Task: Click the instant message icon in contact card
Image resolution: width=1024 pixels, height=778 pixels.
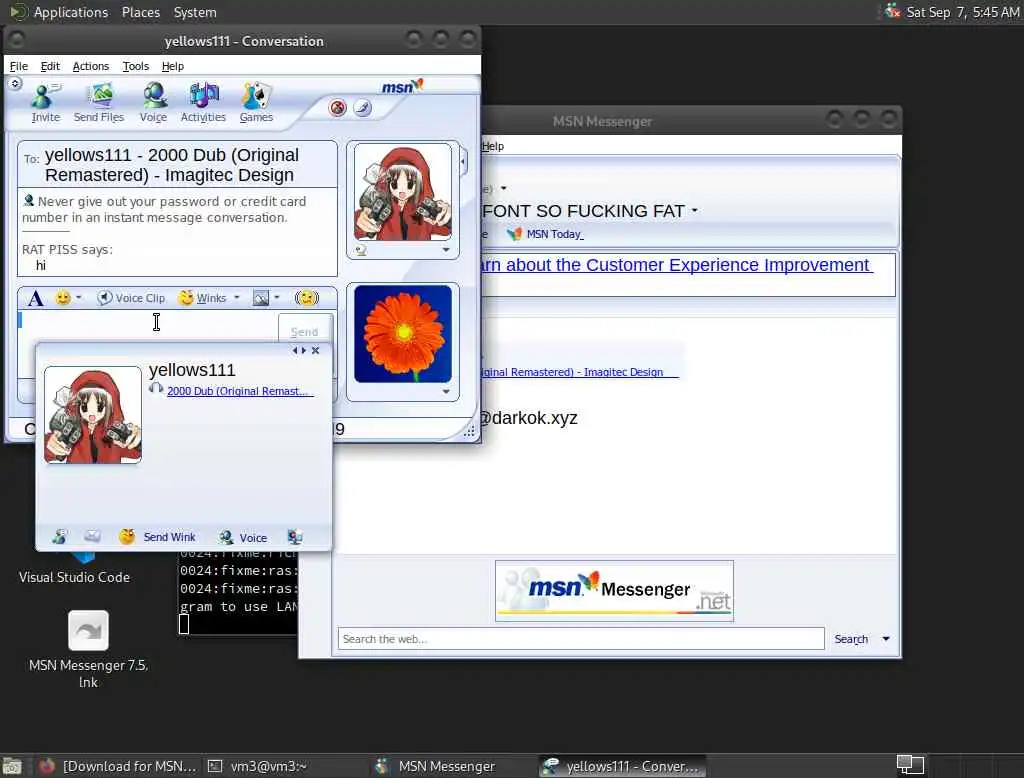Action: point(59,537)
